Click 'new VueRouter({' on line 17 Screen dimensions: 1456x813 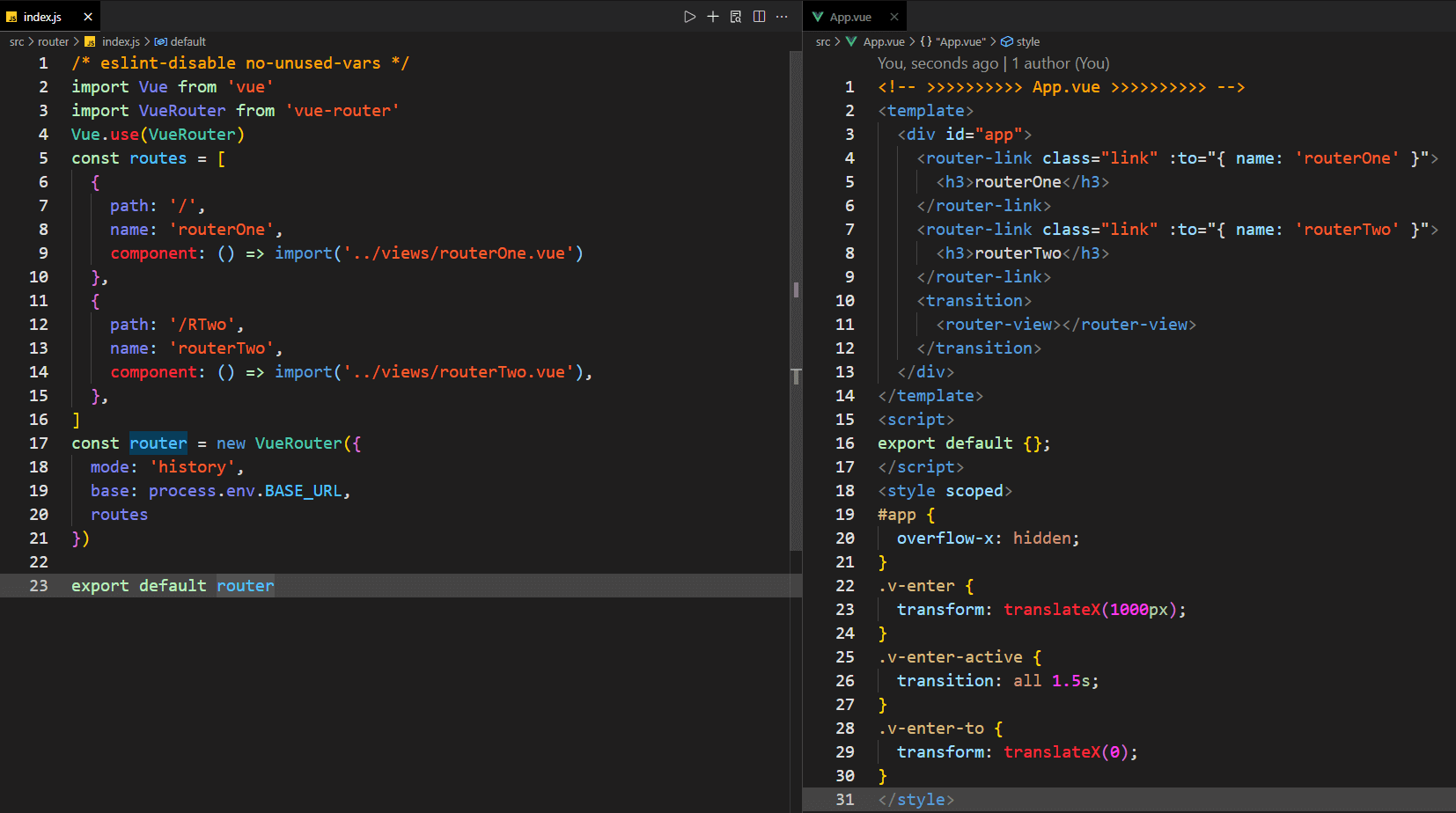(289, 443)
